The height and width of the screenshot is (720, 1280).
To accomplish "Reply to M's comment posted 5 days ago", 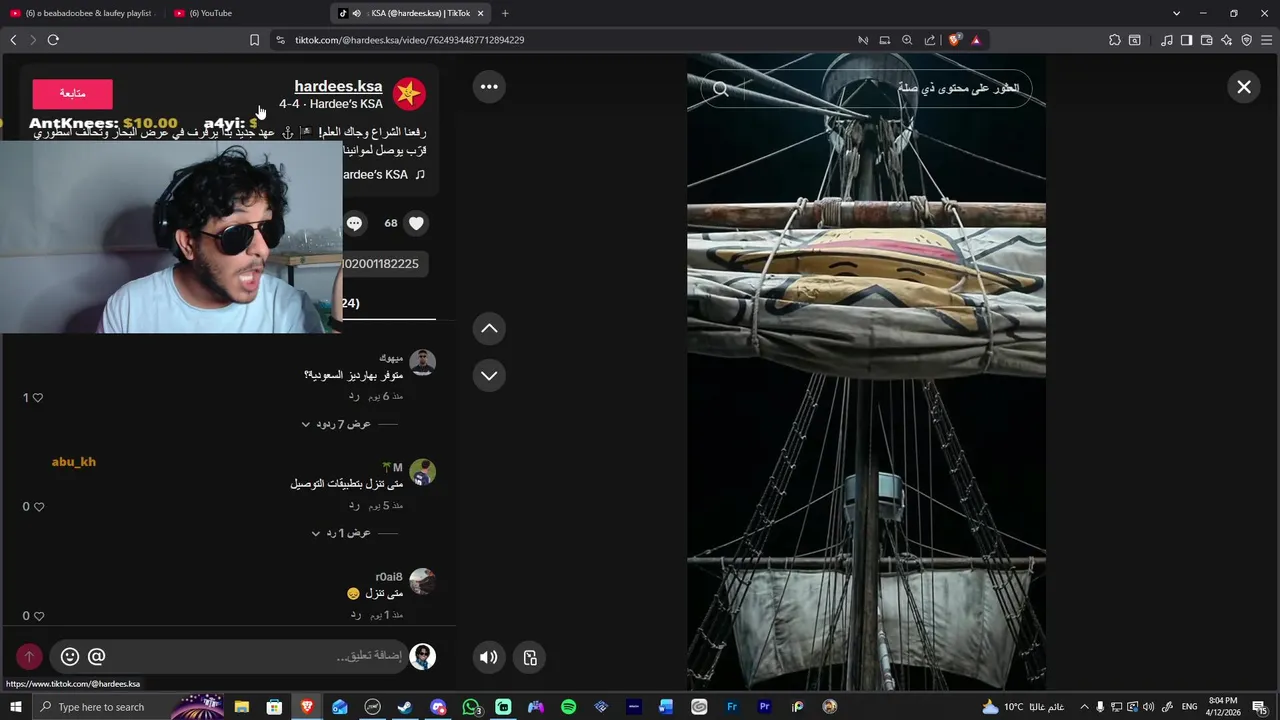I will 354,505.
